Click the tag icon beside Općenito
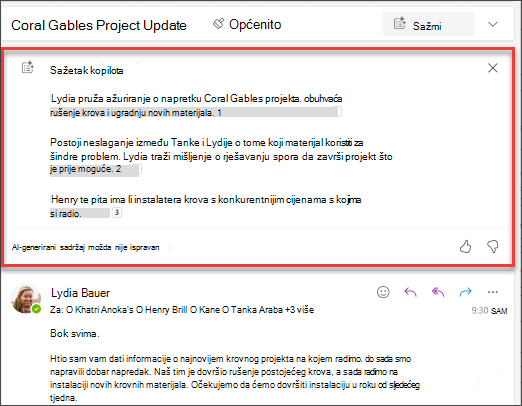 tap(219, 24)
